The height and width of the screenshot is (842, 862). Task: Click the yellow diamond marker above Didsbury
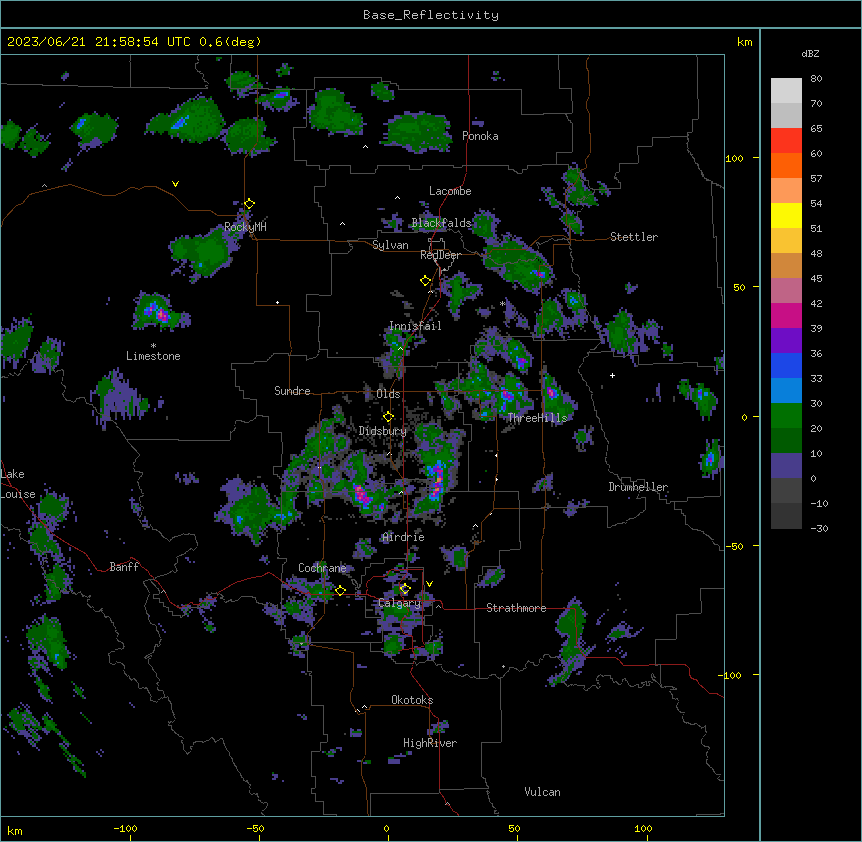pyautogui.click(x=389, y=417)
